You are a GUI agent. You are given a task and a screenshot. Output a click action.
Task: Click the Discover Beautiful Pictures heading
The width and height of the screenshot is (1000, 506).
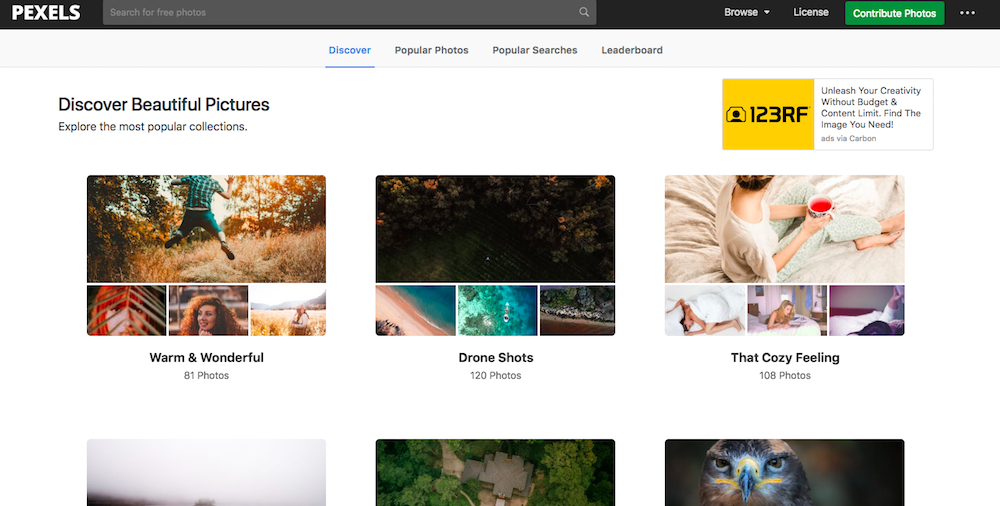click(x=164, y=104)
